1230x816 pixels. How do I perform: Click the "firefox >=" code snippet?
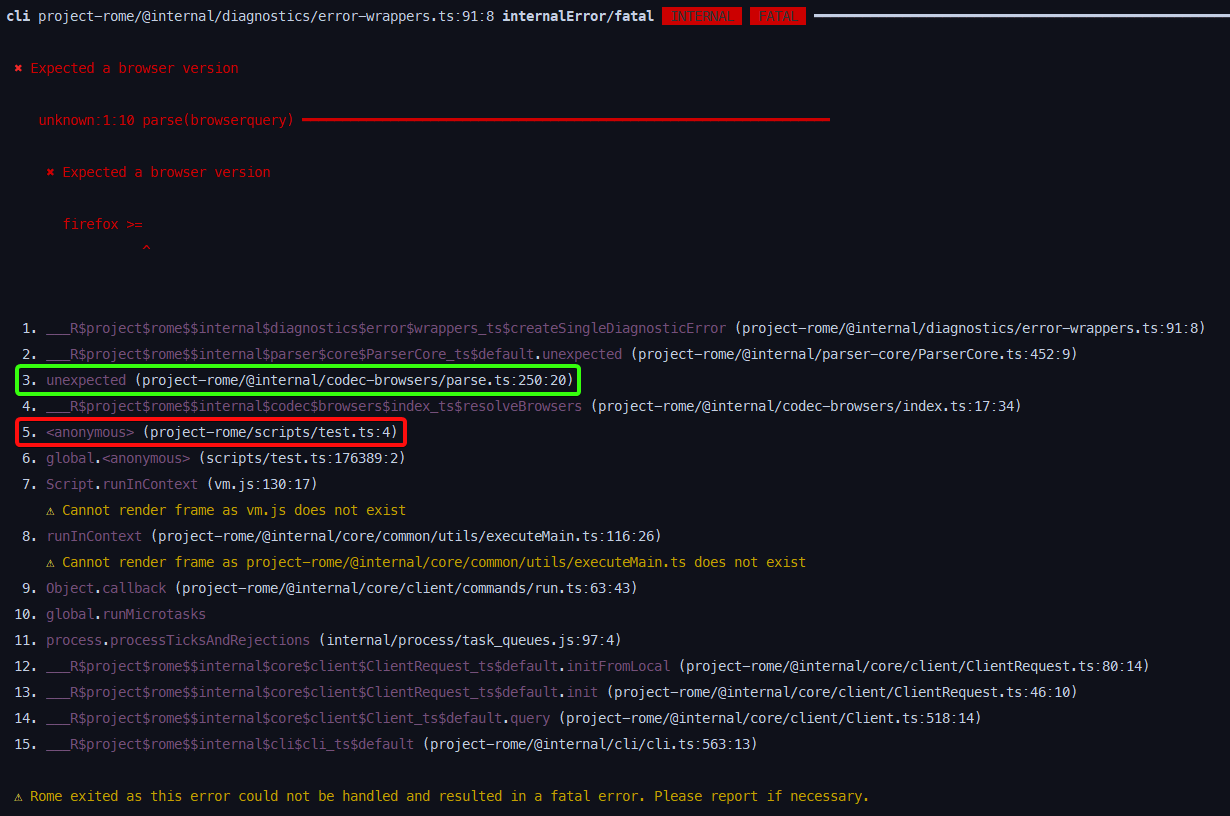[102, 224]
